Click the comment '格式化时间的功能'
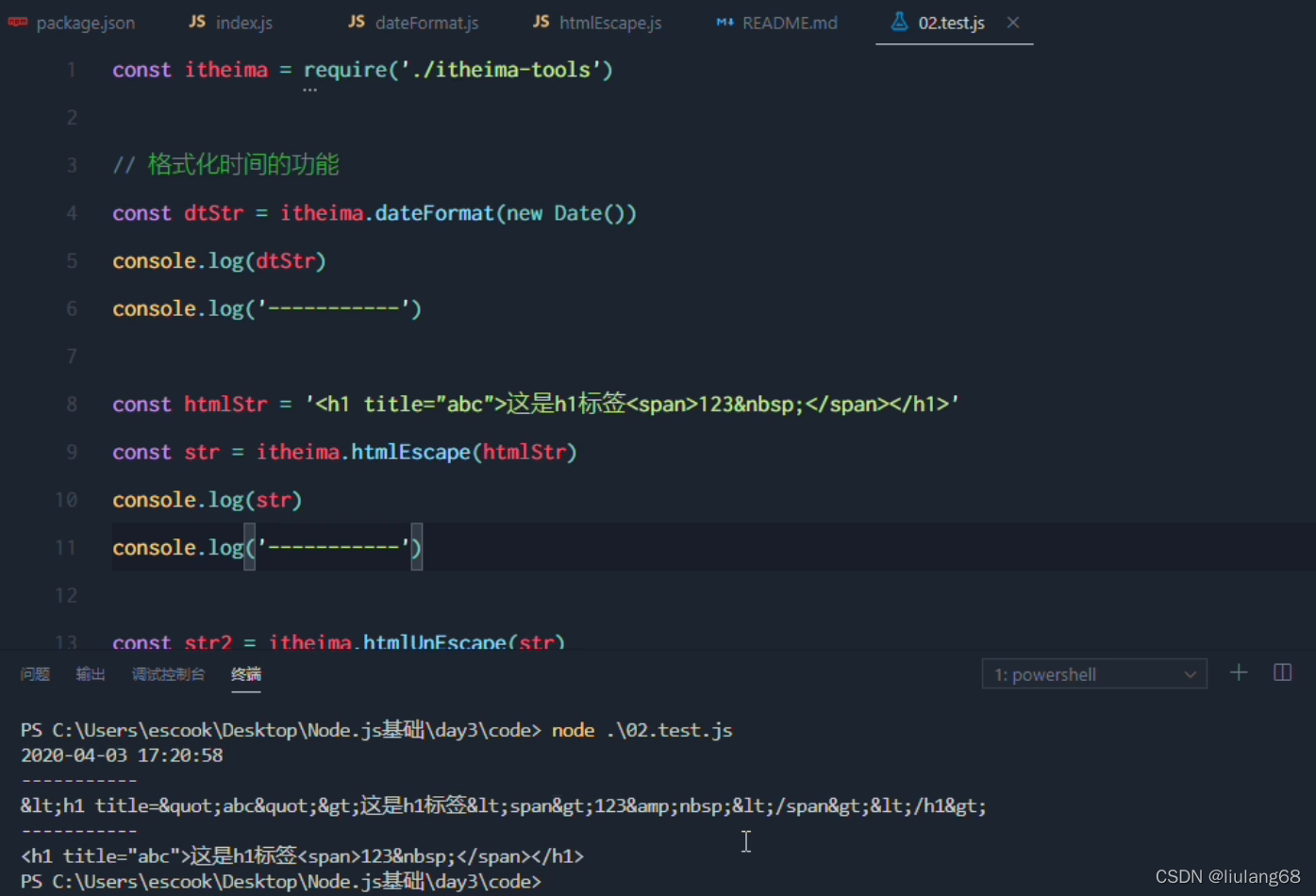The image size is (1316, 896). (x=243, y=165)
